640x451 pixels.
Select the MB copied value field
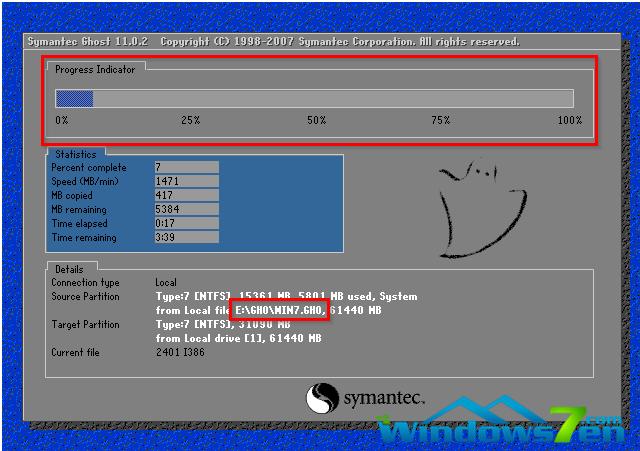click(186, 196)
